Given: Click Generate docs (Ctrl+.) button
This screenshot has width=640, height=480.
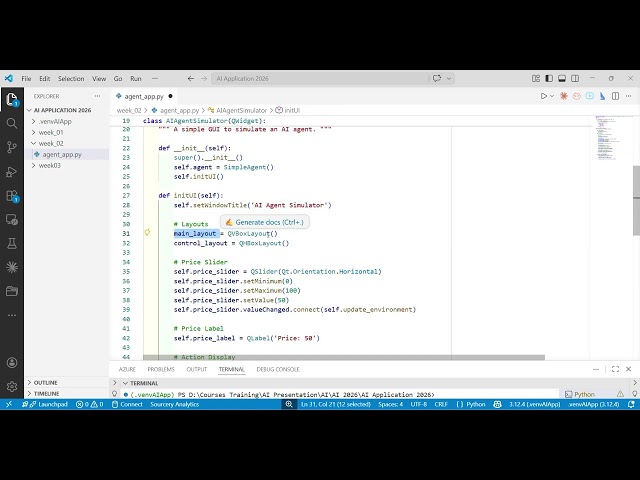Looking at the screenshot, I should (x=264, y=222).
